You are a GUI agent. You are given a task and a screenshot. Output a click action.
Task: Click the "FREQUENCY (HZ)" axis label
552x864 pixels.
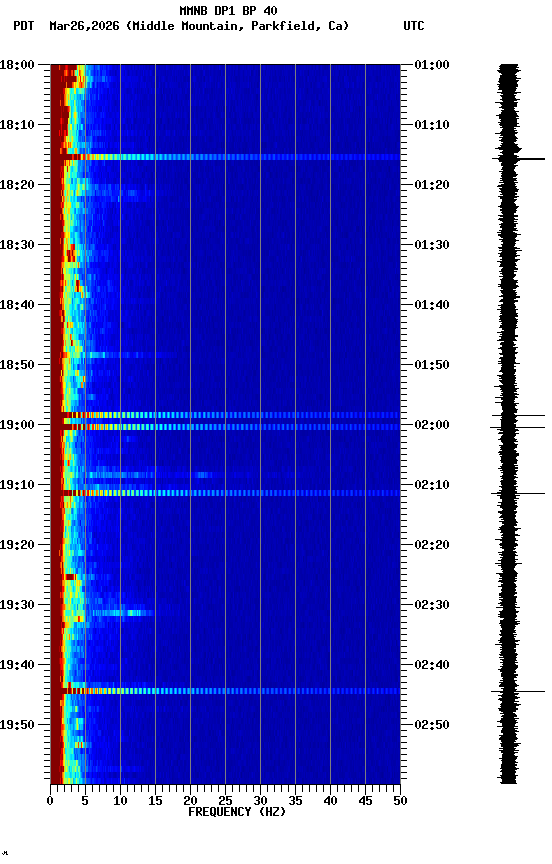point(237,812)
